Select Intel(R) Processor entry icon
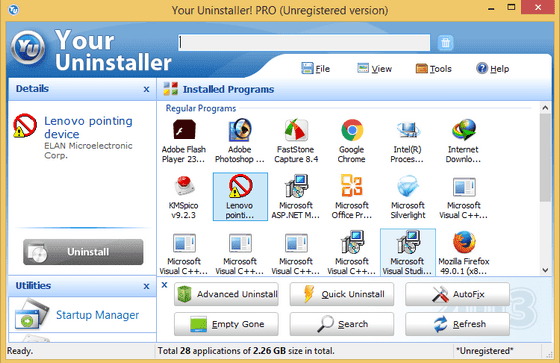Screen dimensions: 560x363 (408, 130)
